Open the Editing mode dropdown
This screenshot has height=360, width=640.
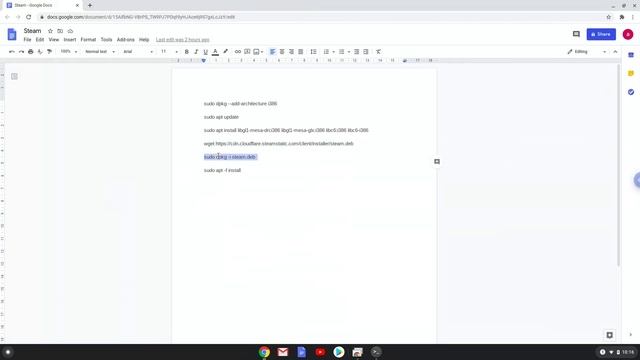click(x=587, y=52)
